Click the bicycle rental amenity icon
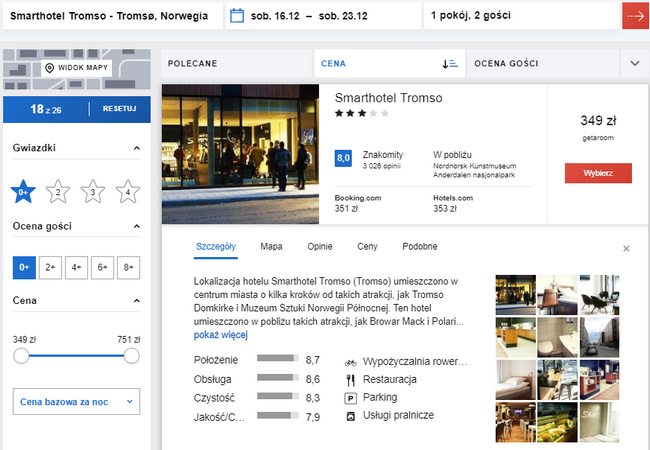 351,363
